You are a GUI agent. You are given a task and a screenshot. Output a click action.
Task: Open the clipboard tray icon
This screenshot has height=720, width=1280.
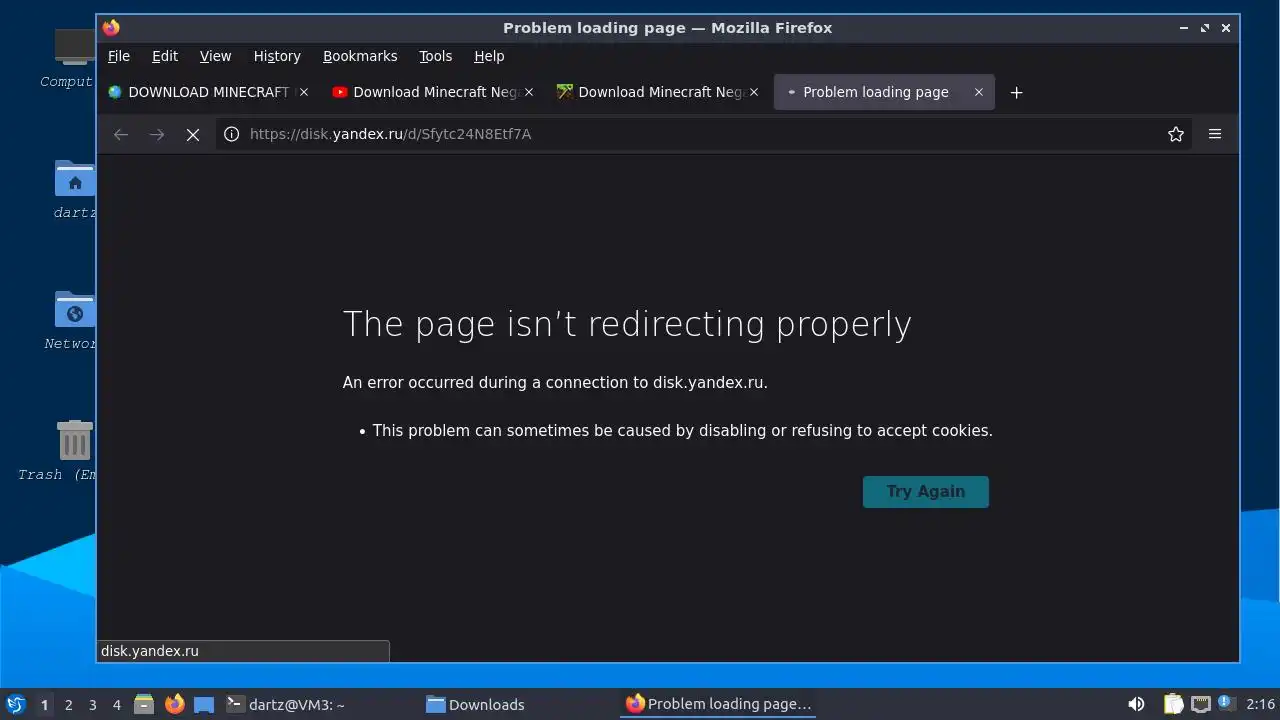tap(1173, 704)
